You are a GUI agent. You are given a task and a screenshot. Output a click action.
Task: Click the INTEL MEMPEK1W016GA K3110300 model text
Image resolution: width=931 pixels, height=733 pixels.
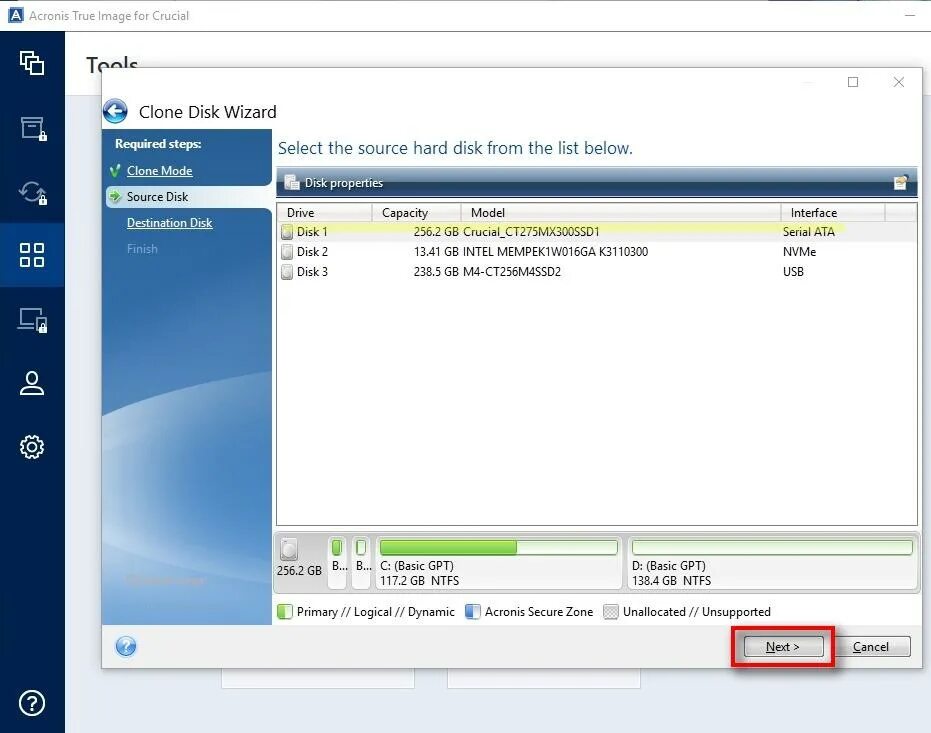point(556,252)
